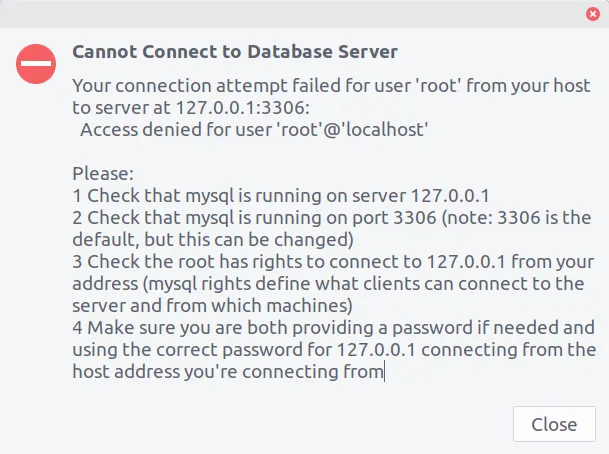Click the Close button
Screen dimensions: 609x454
(553, 424)
